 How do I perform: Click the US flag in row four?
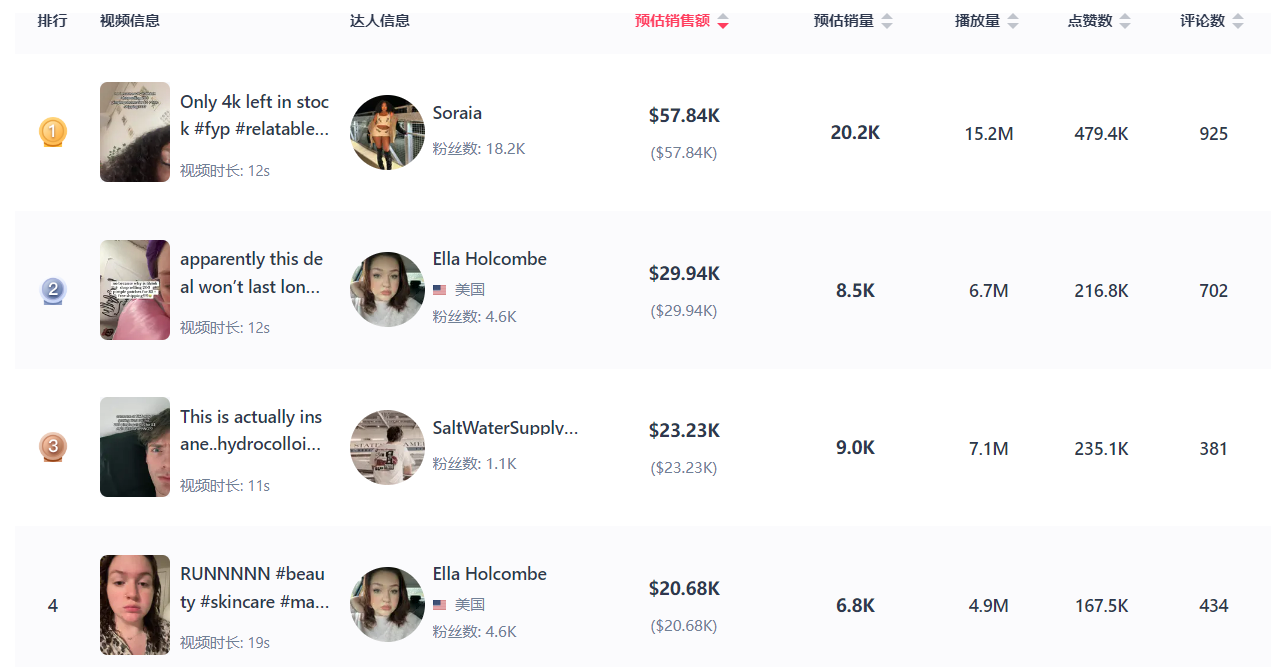pos(440,605)
